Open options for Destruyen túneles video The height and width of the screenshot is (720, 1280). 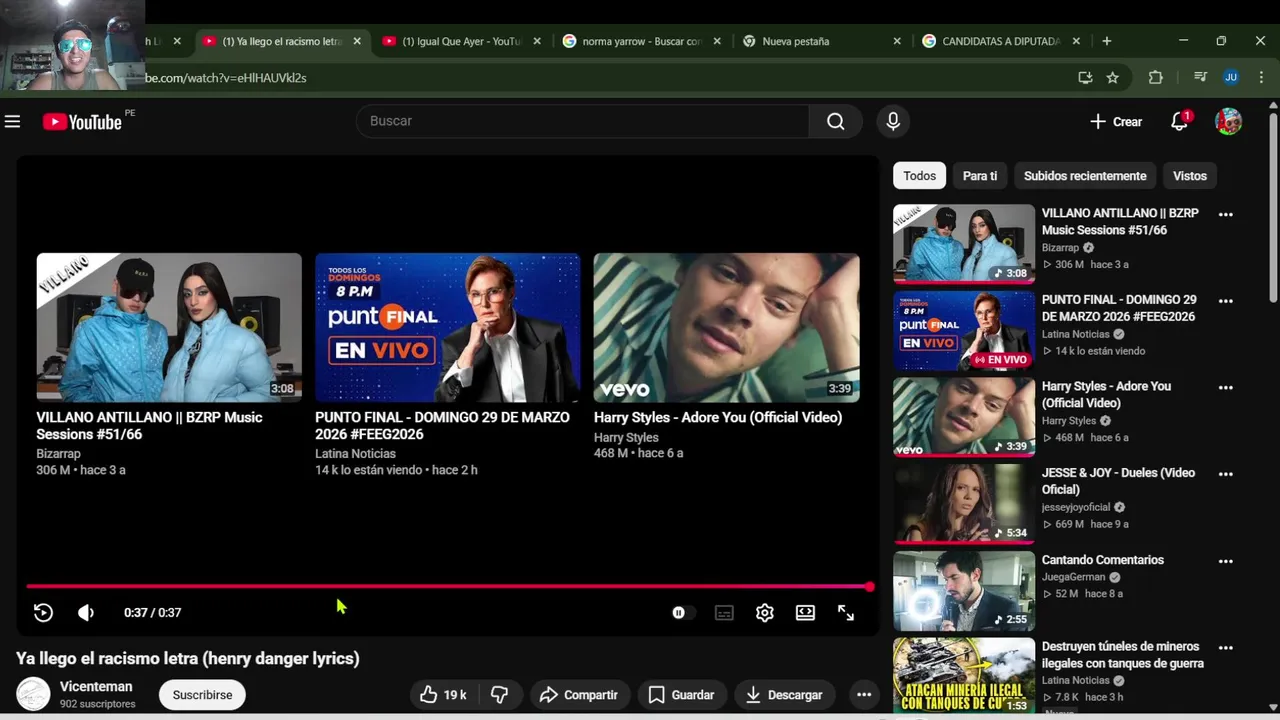point(1226,647)
